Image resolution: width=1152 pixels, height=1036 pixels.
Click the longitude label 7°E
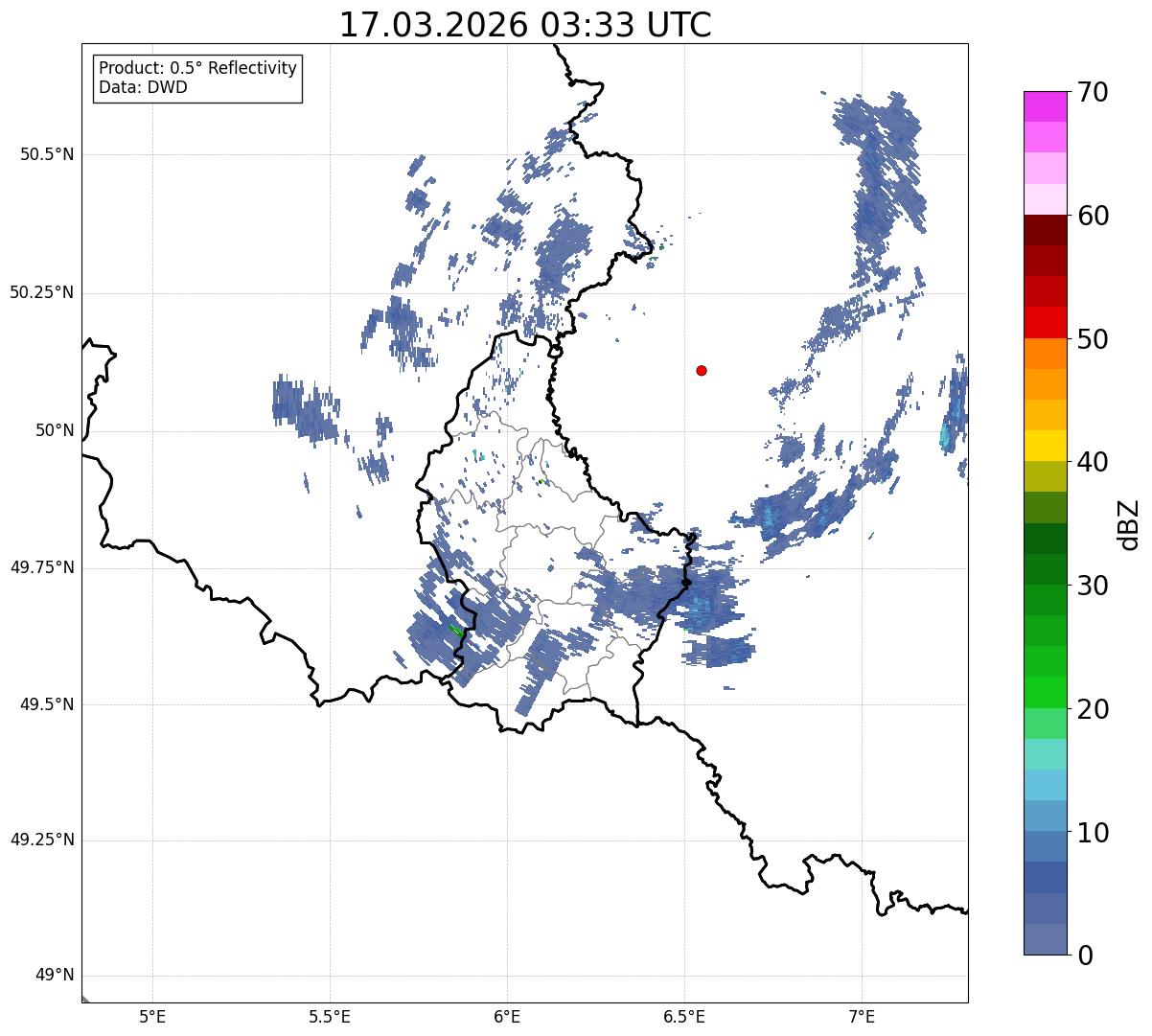862,1017
